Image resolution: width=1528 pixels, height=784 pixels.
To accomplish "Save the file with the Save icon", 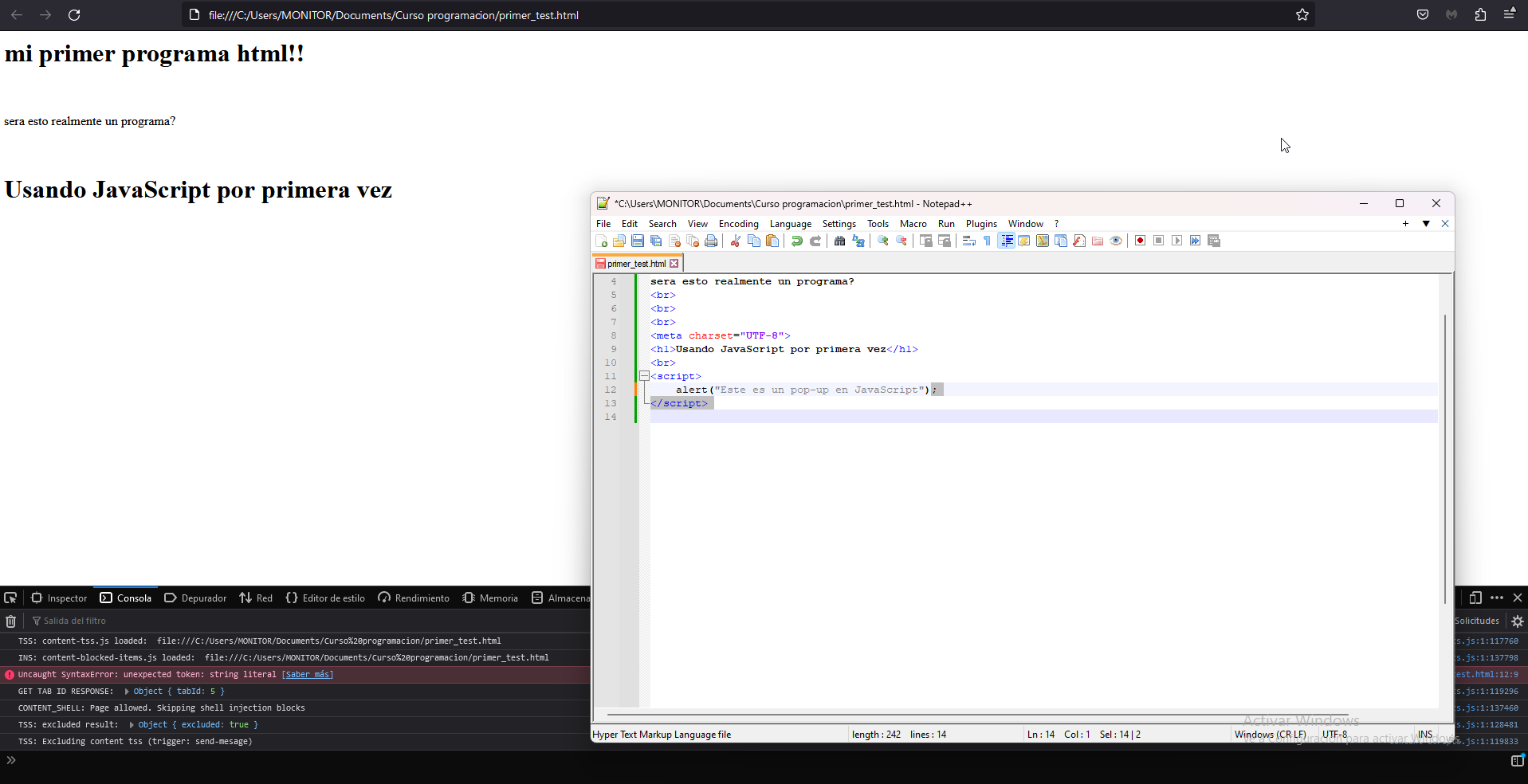I will click(638, 241).
